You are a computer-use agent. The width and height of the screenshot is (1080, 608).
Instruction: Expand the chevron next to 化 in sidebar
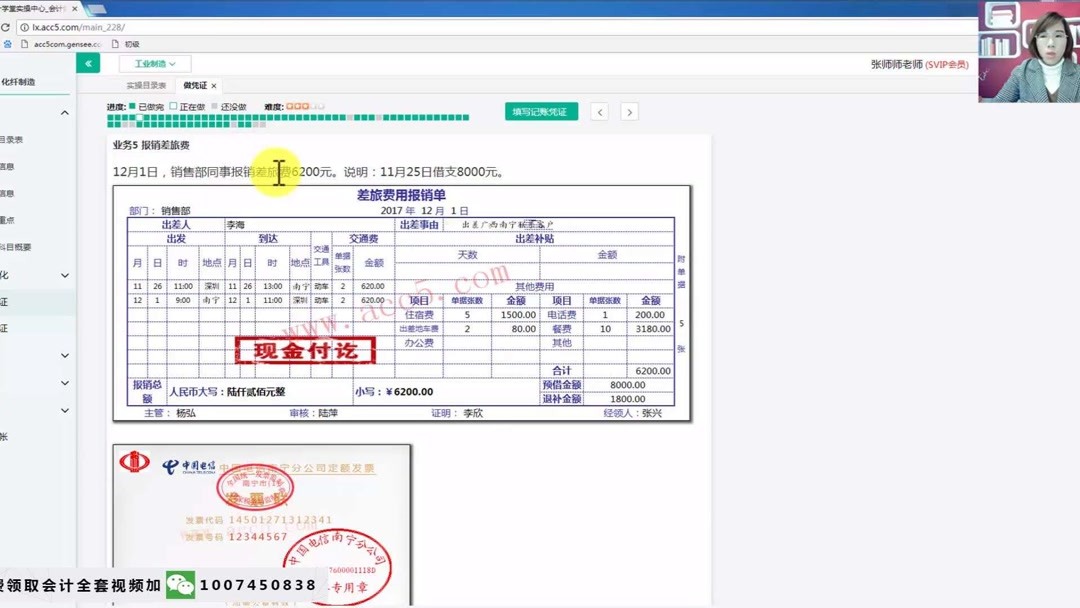tap(66, 274)
